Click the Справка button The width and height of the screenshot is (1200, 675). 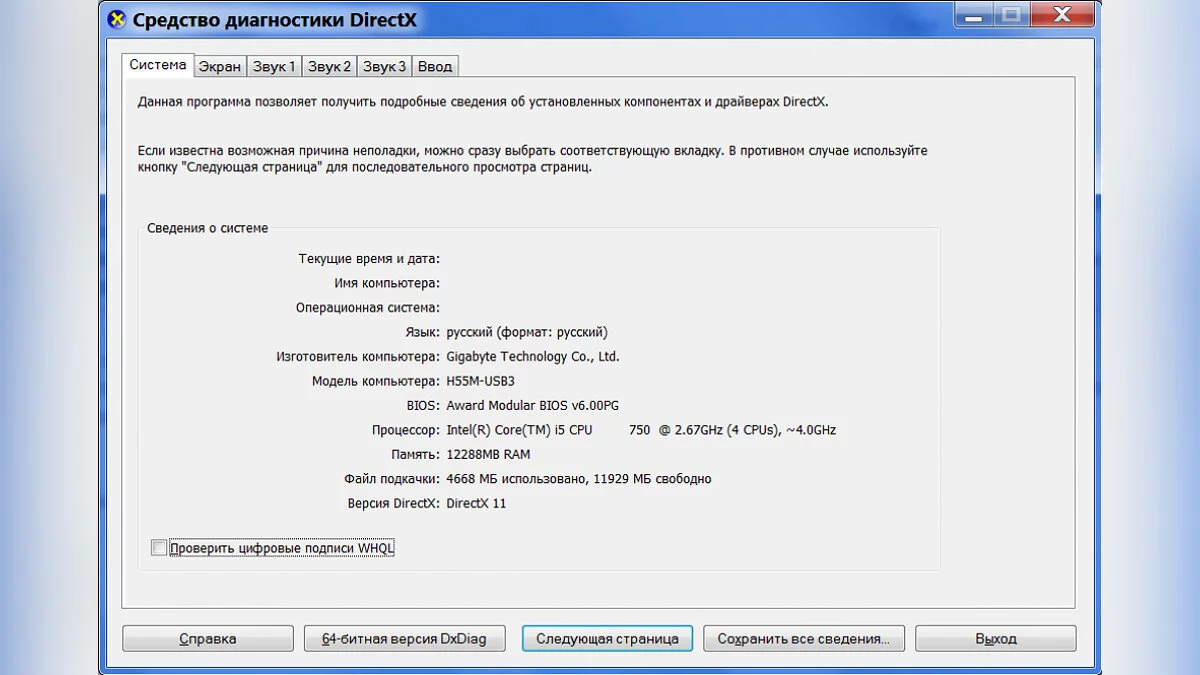pos(208,638)
